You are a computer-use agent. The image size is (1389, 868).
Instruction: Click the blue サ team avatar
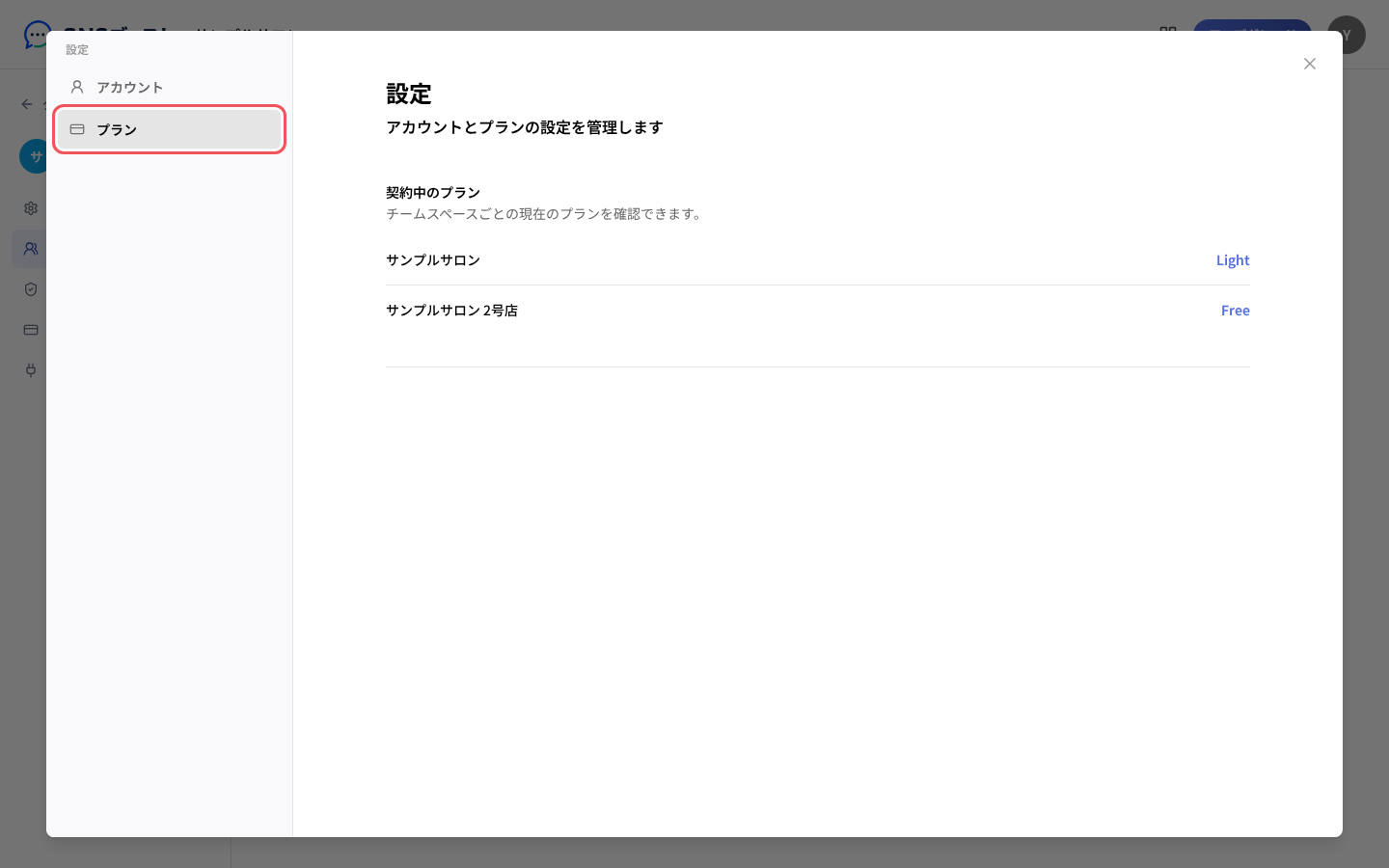pos(33,156)
